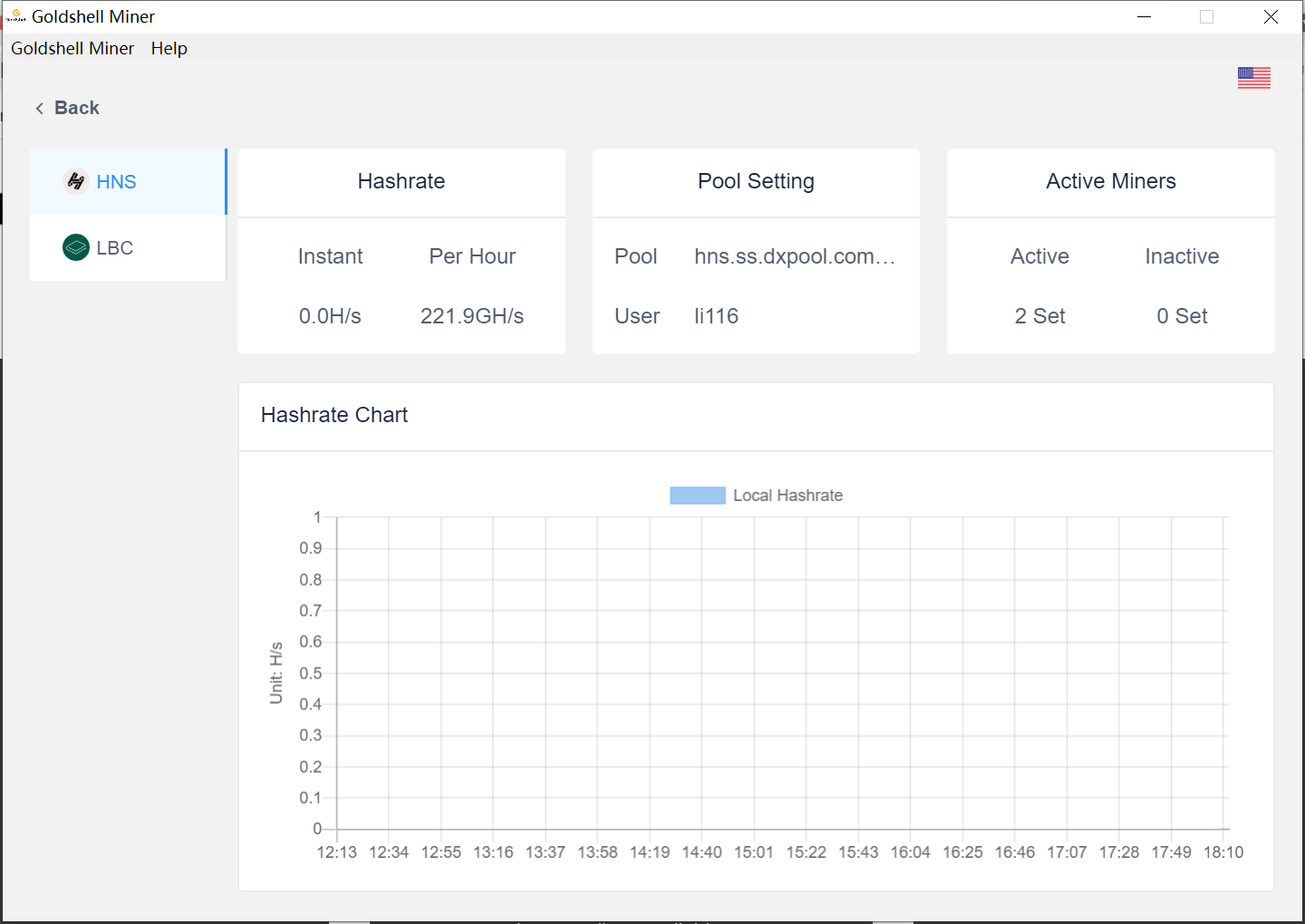
Task: Click the 2 Set active count
Action: (x=1039, y=316)
